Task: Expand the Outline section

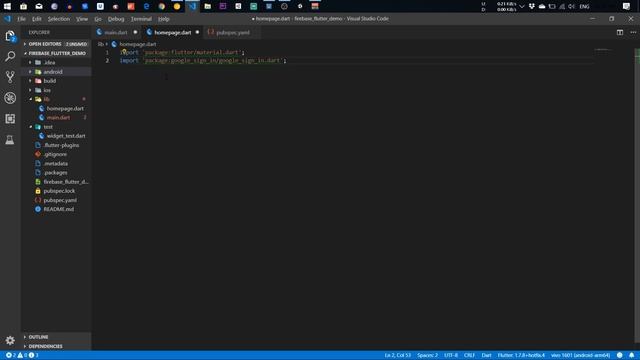Action: pyautogui.click(x=56, y=337)
